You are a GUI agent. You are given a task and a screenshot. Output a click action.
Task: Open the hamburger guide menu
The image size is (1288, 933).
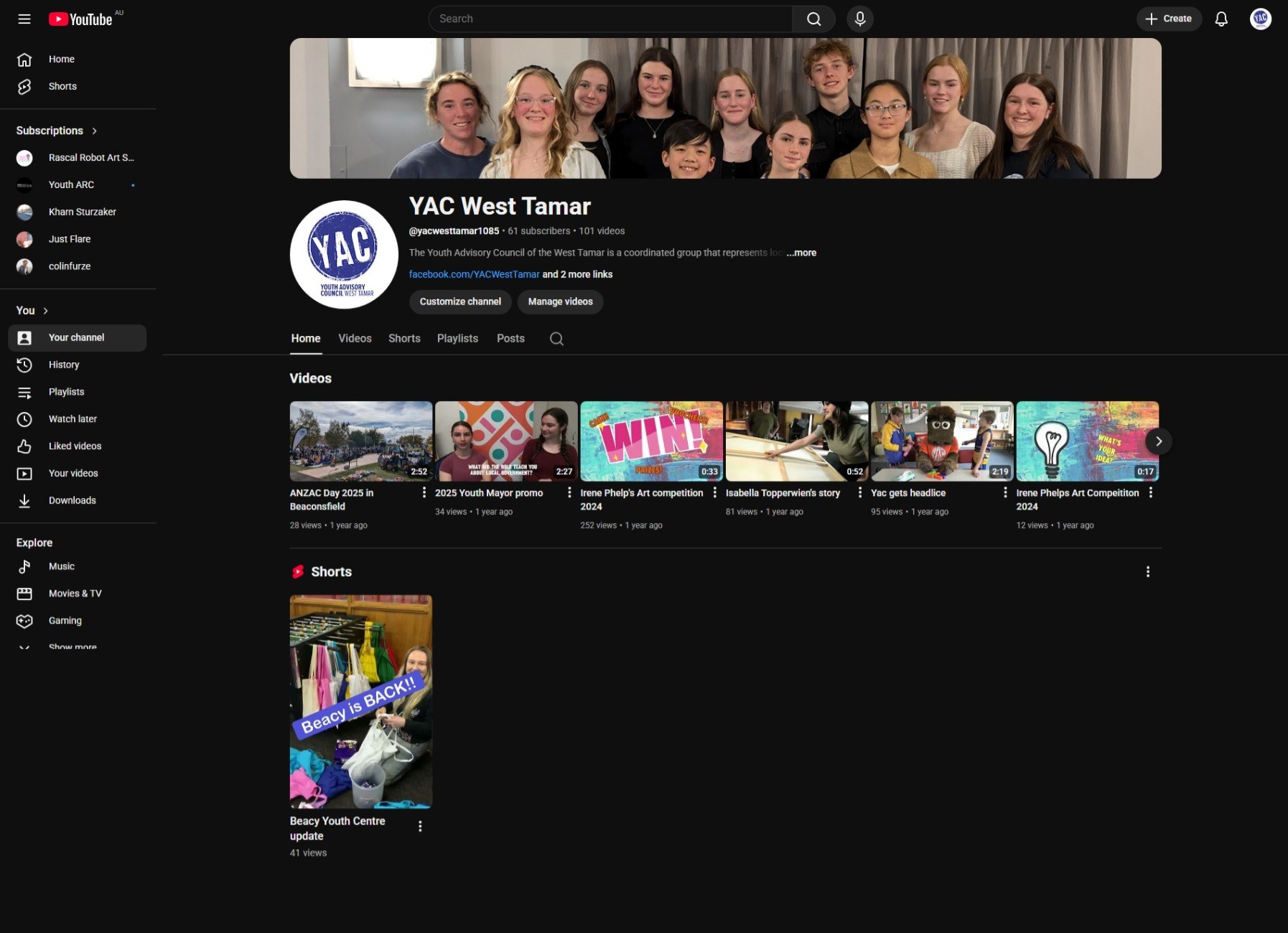tap(24, 19)
